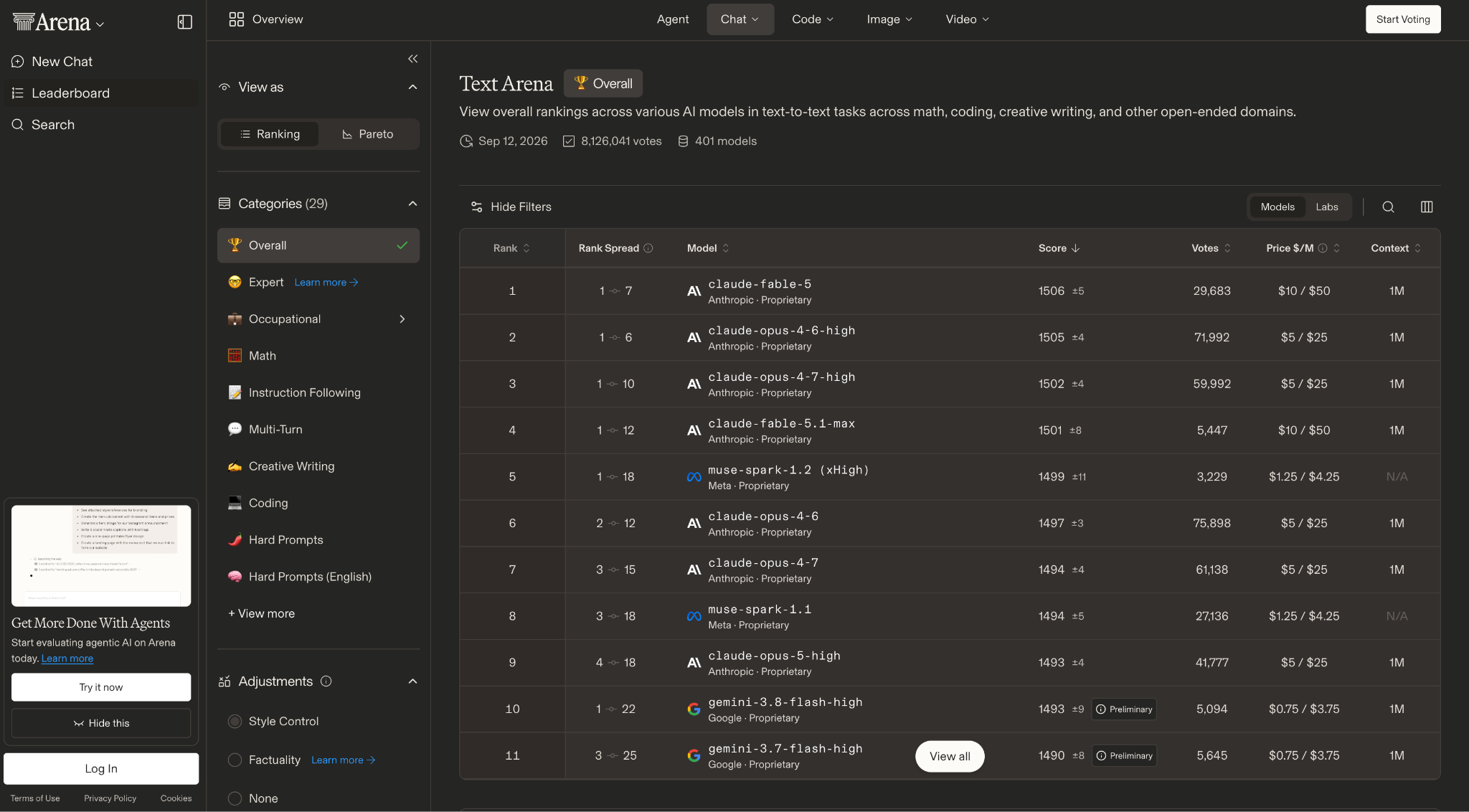Click Try it now button

tap(101, 687)
